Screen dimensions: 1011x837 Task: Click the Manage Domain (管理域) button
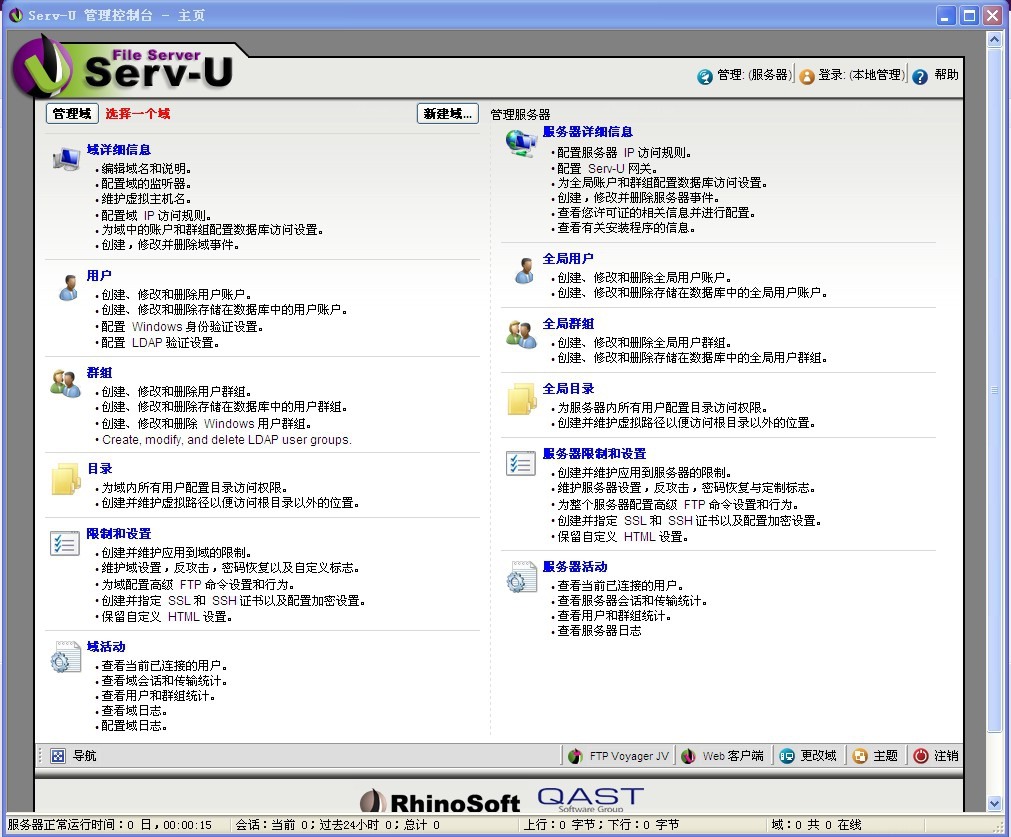click(72, 114)
